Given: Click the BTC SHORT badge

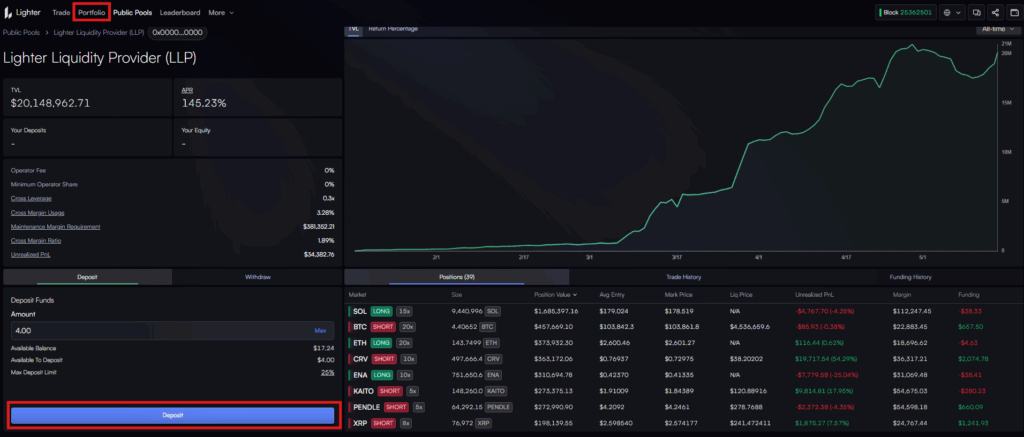Looking at the screenshot, I should pos(383,326).
